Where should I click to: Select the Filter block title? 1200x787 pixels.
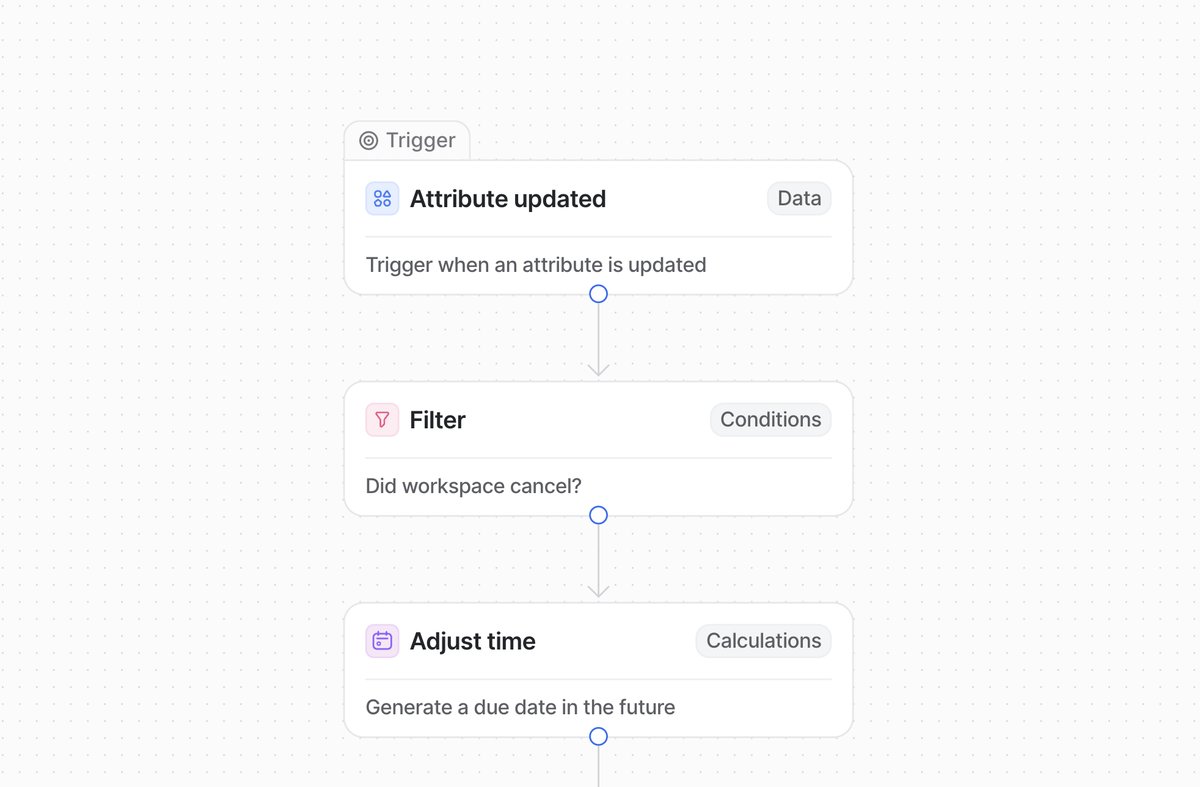pyautogui.click(x=437, y=420)
